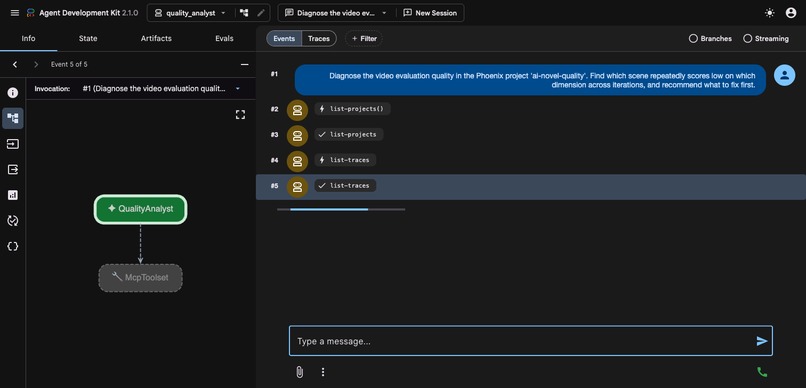The height and width of the screenshot is (388, 806).
Task: Open the session selector dropdown
Action: 335,13
